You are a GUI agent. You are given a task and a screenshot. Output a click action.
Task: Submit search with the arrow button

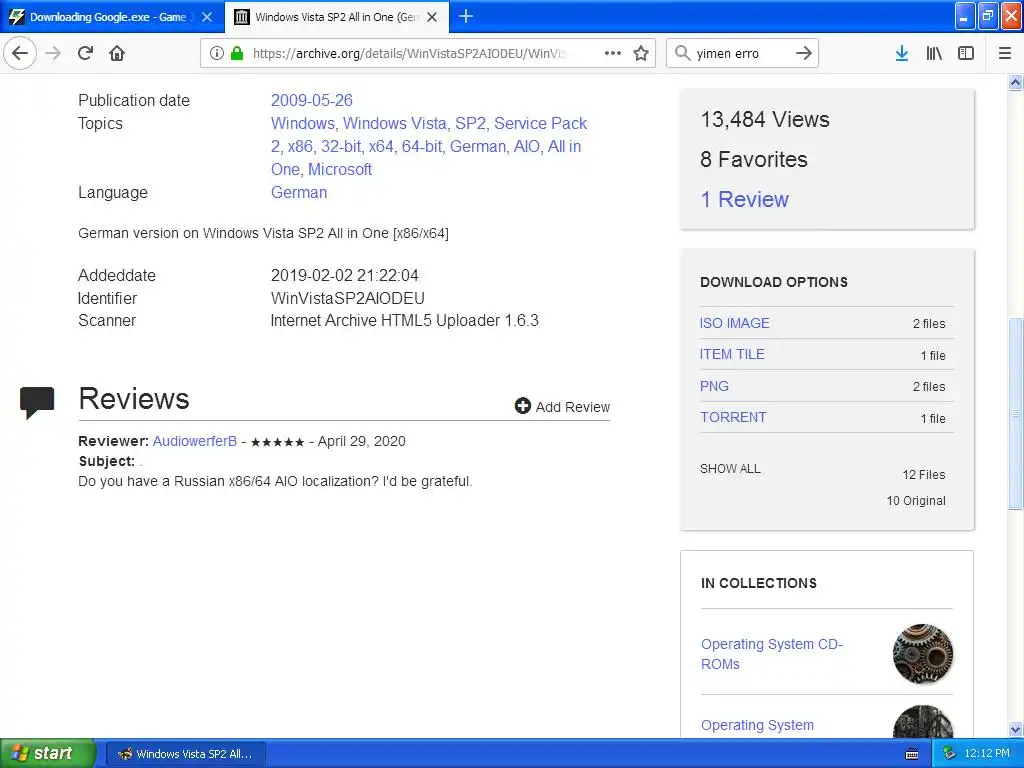pos(804,53)
